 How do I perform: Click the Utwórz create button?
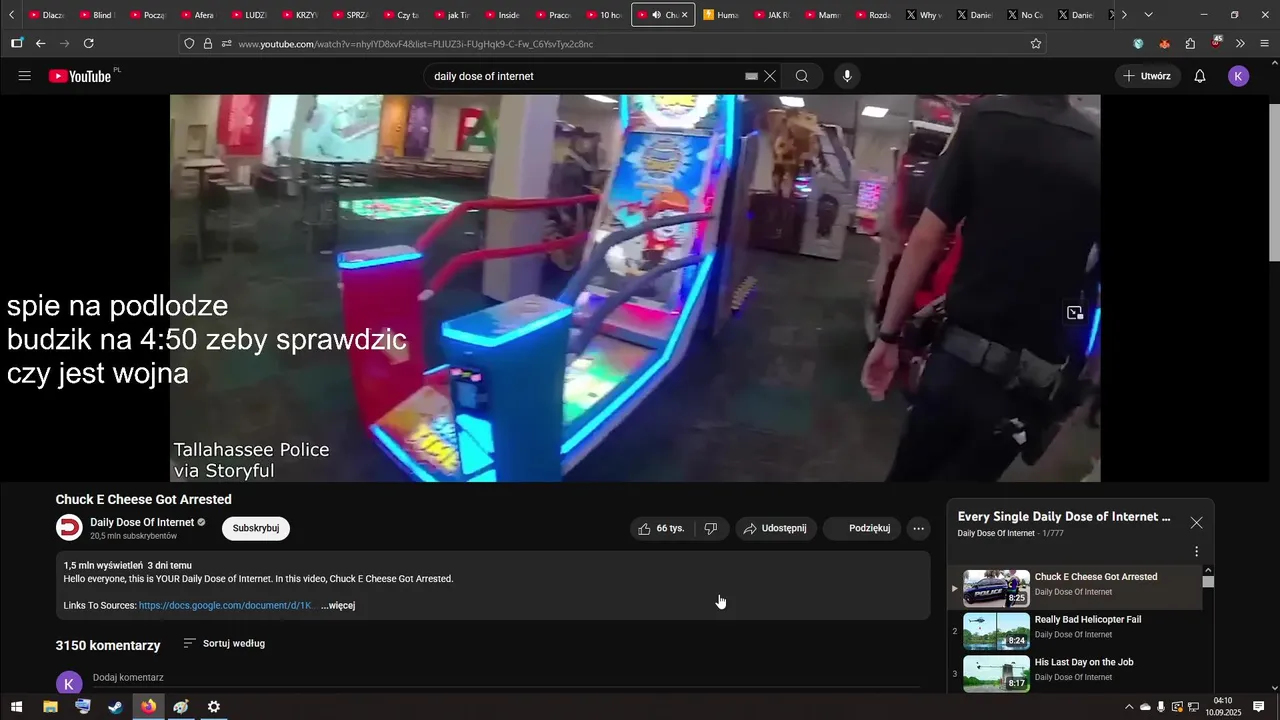coord(1147,76)
